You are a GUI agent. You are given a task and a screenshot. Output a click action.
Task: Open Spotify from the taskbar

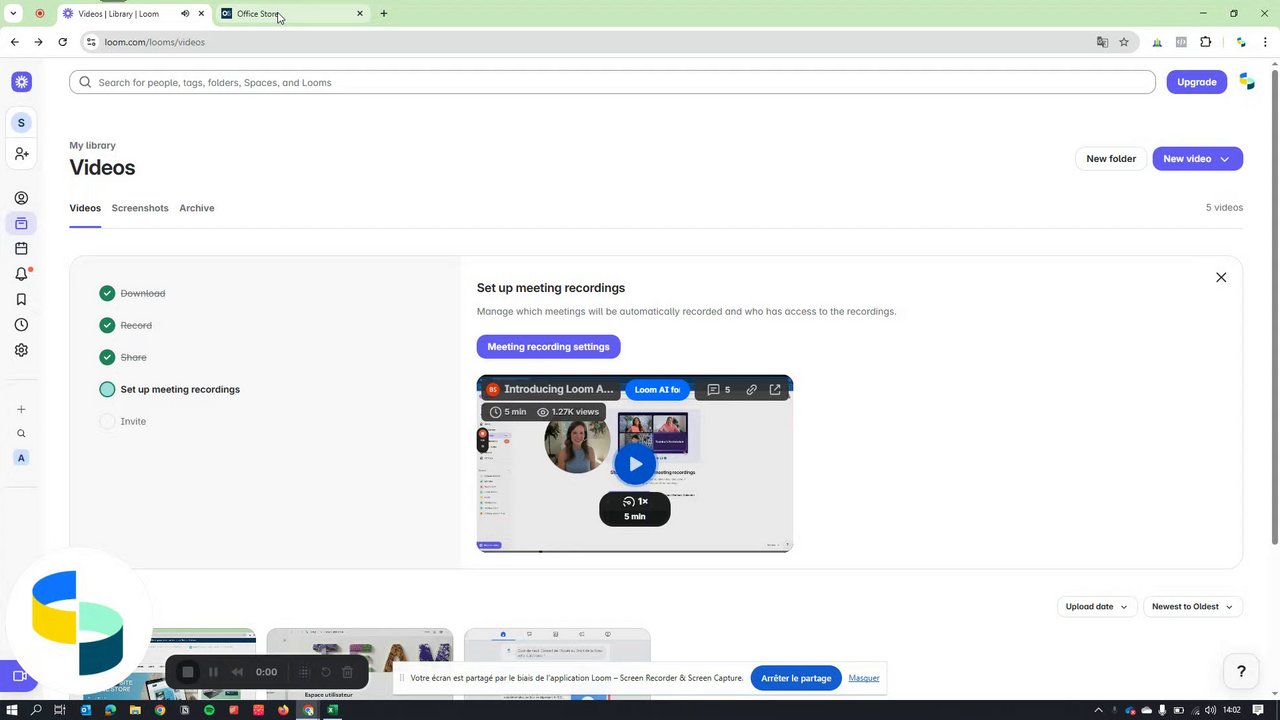coord(209,710)
